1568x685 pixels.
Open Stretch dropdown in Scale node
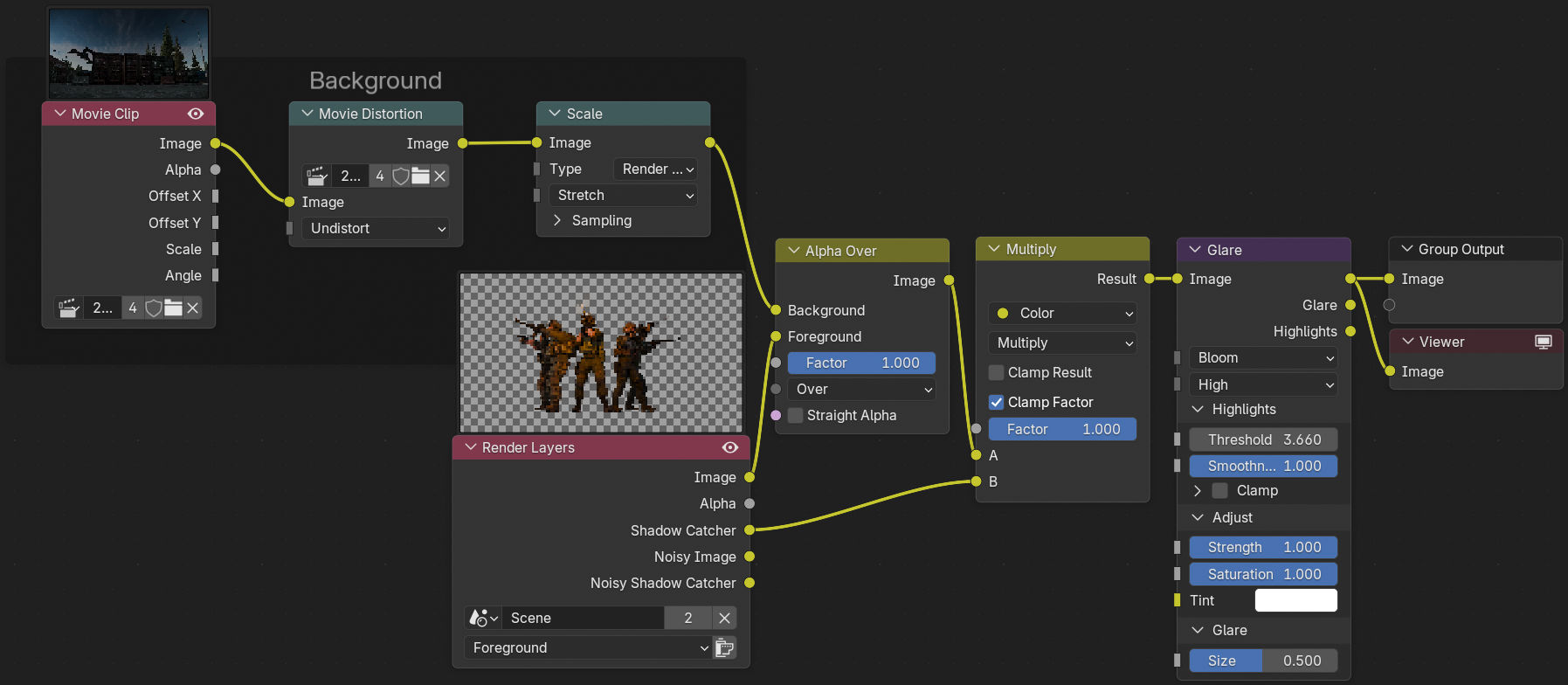click(x=623, y=195)
